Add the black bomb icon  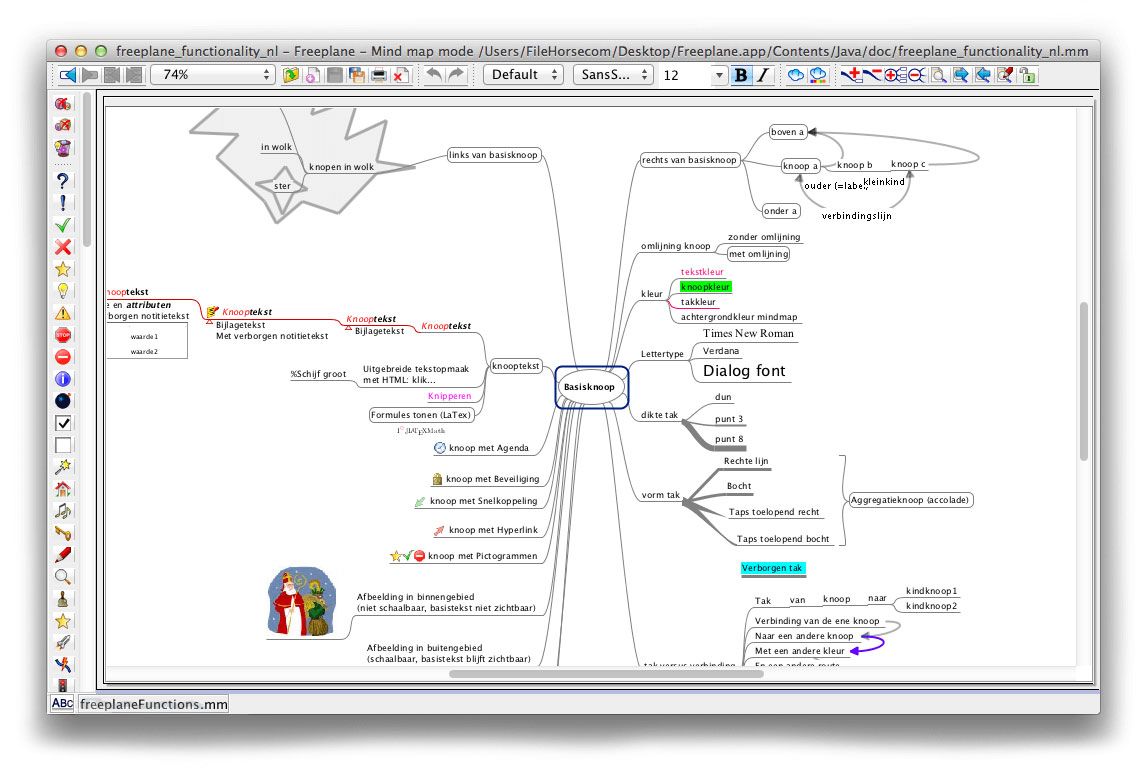click(63, 401)
